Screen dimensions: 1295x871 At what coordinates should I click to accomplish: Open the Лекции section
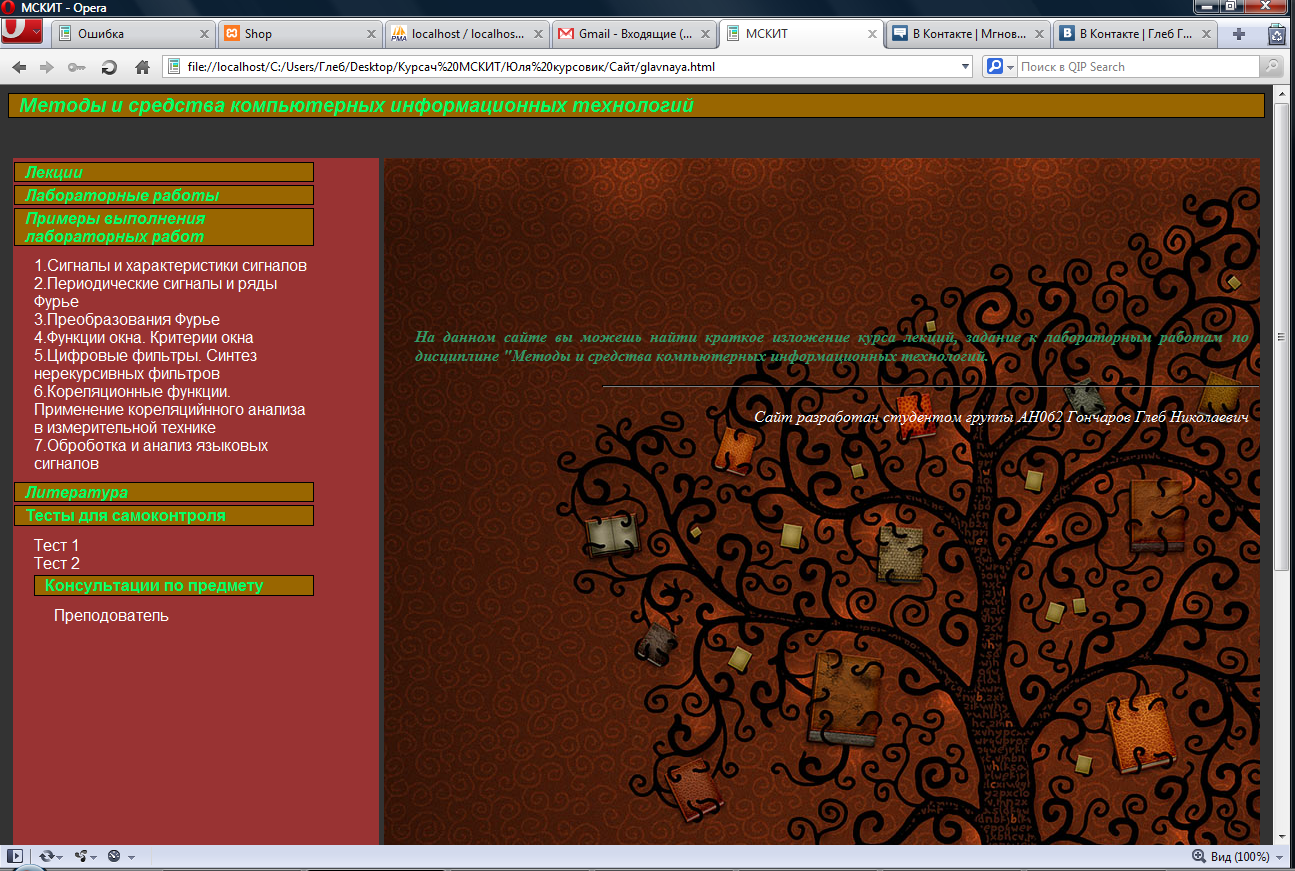tap(164, 172)
